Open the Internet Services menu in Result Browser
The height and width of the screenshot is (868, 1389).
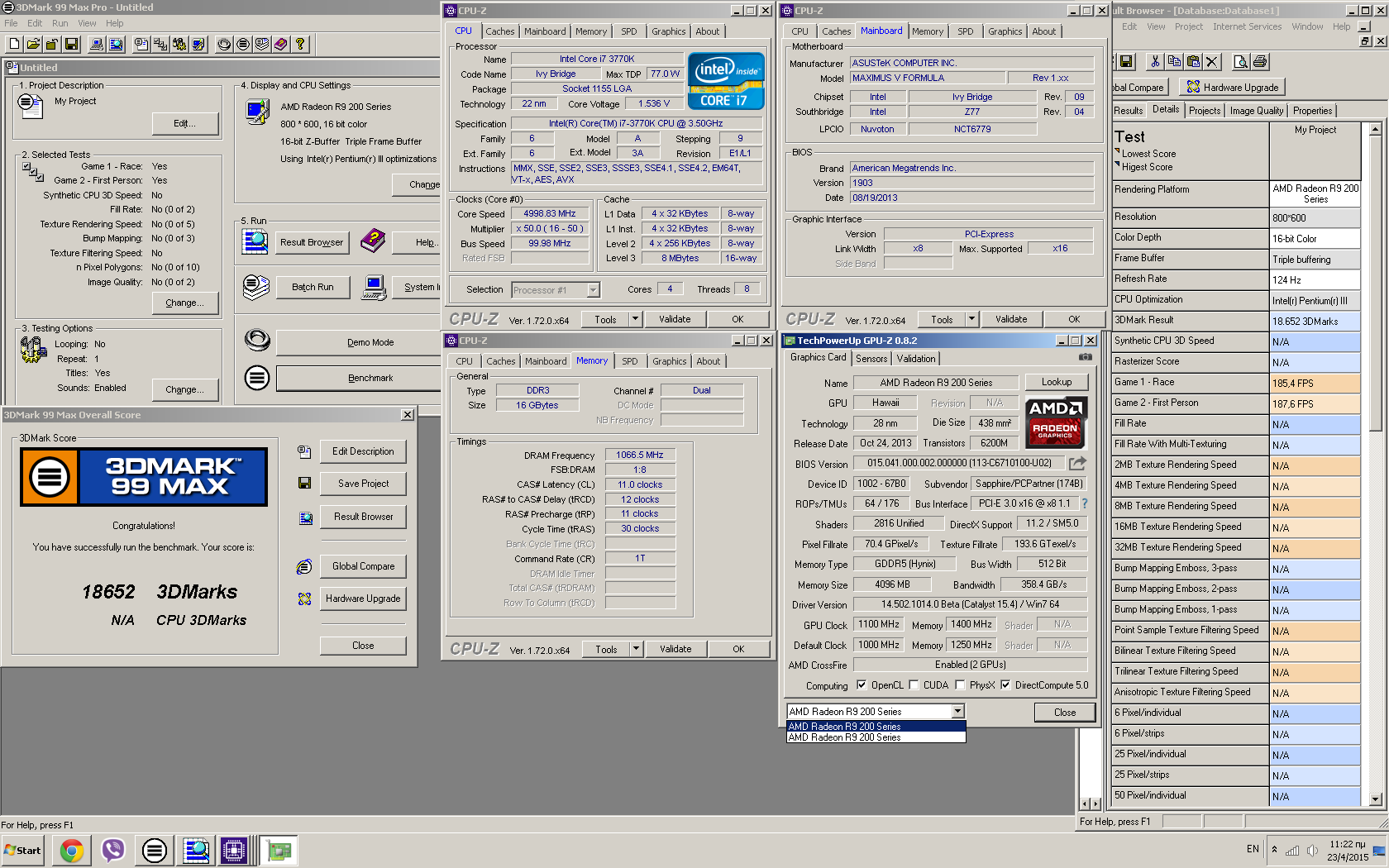tap(1247, 26)
